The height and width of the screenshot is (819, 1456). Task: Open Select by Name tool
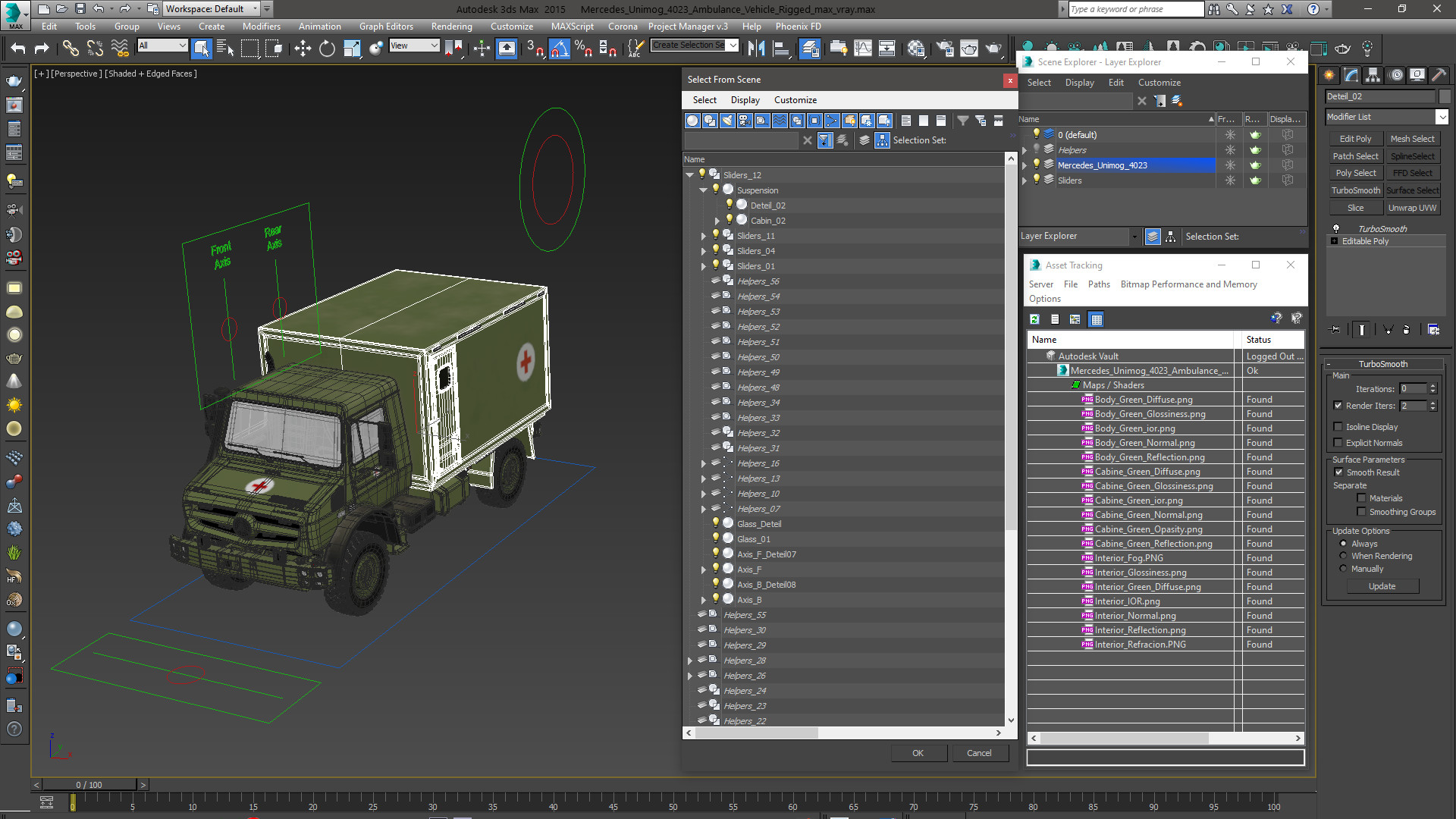225,49
